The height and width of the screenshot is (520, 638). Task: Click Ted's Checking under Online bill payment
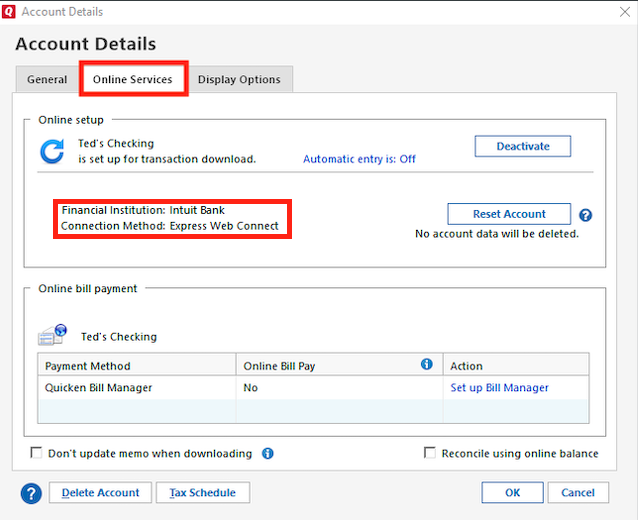click(x=119, y=337)
